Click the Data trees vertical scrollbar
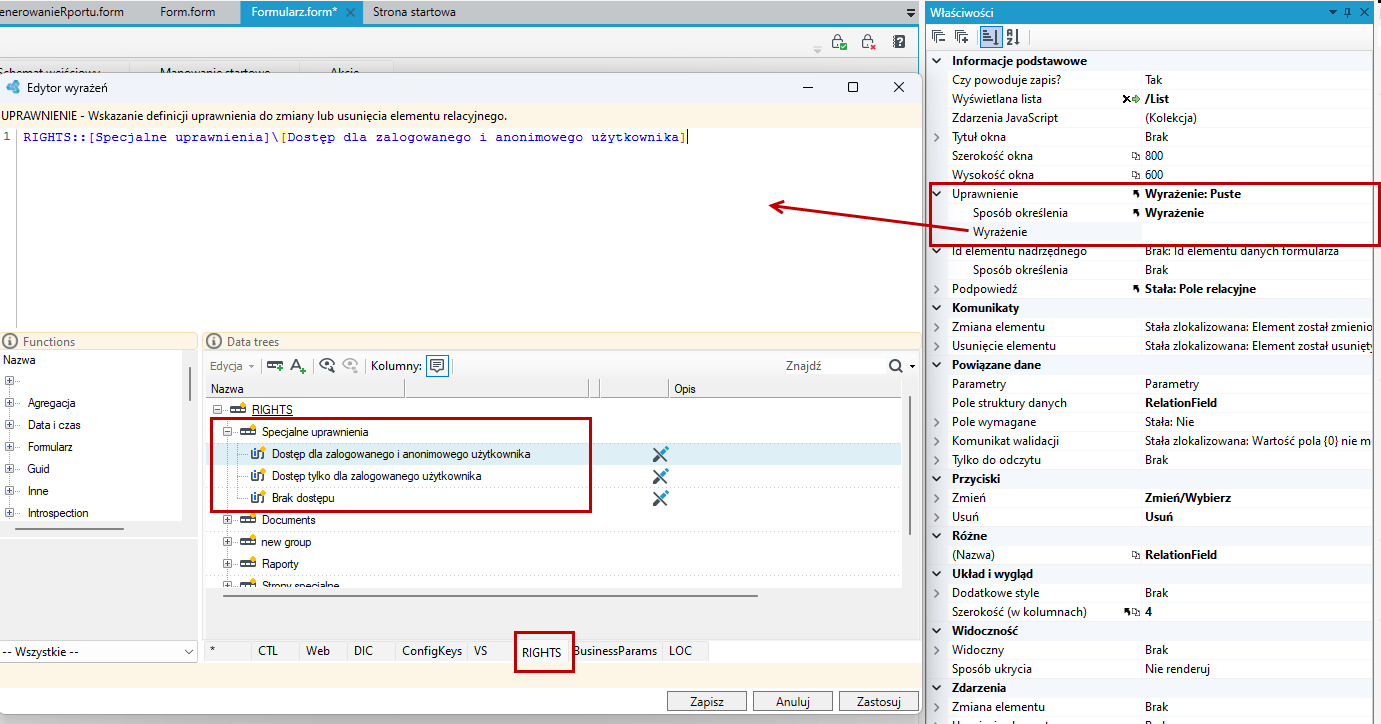1381x724 pixels. [909, 465]
